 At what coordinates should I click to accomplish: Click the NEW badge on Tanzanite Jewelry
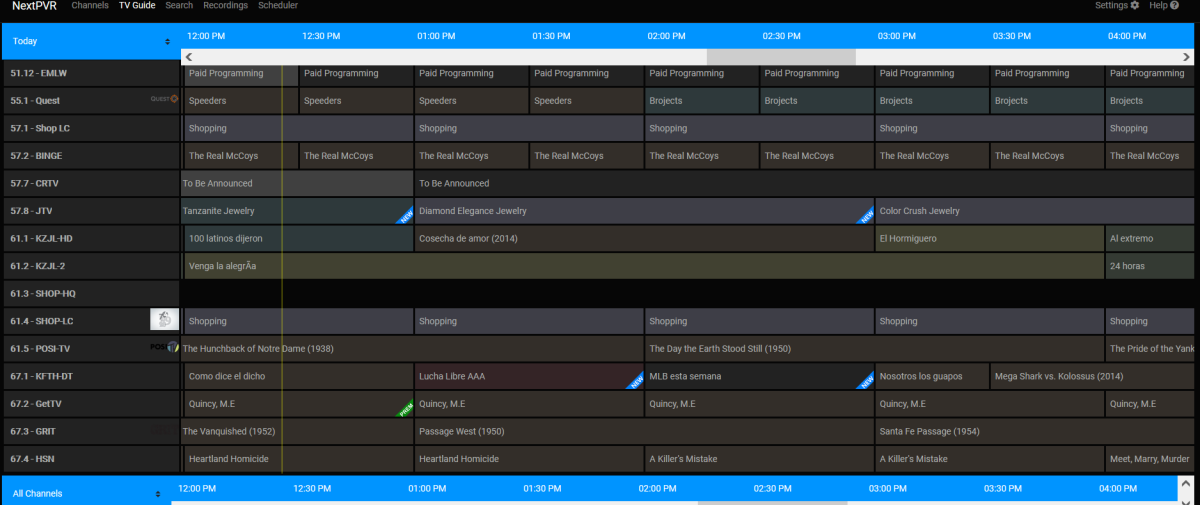(x=406, y=216)
